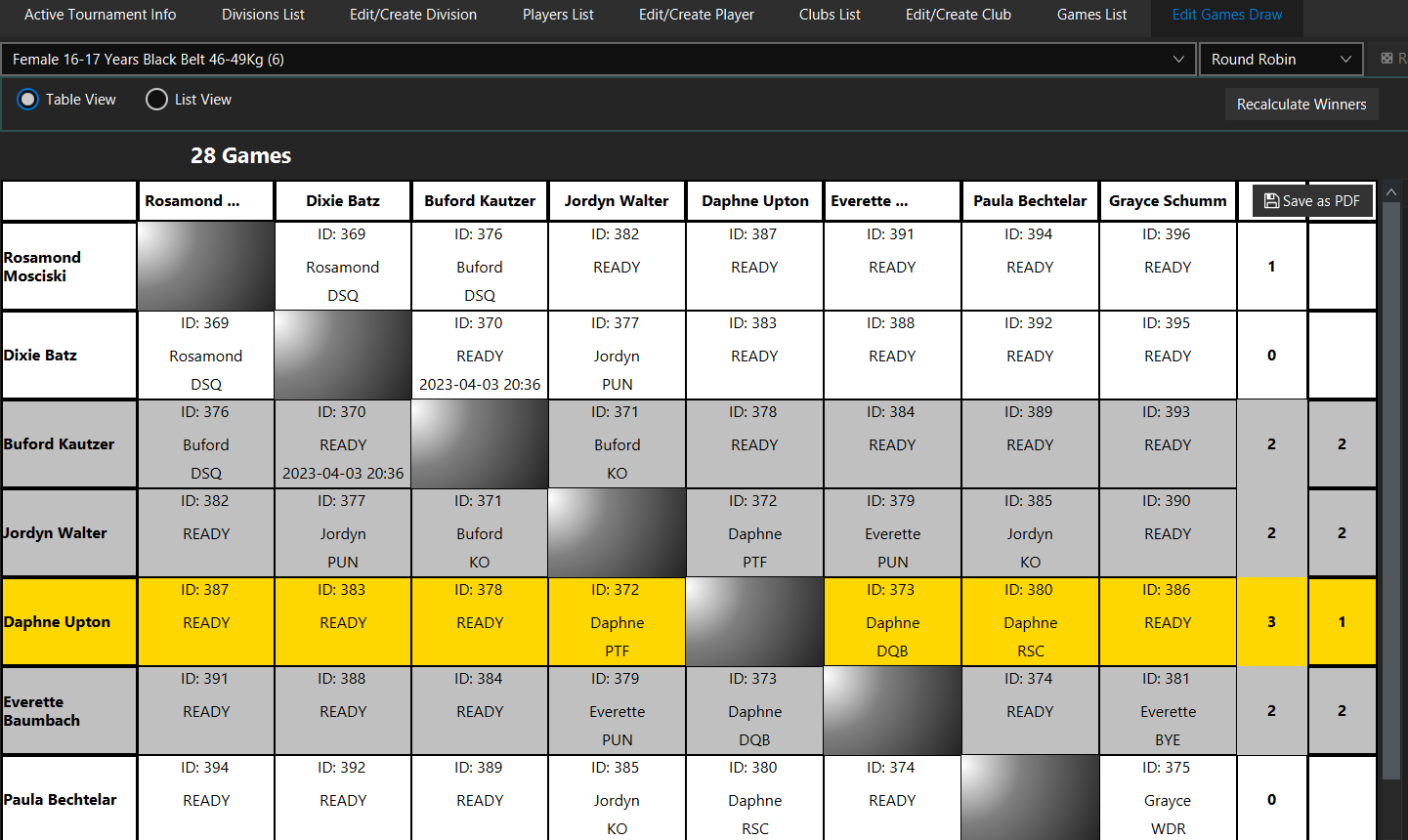Navigate to Clubs List
Screen dimensions: 1408x840
829,15
